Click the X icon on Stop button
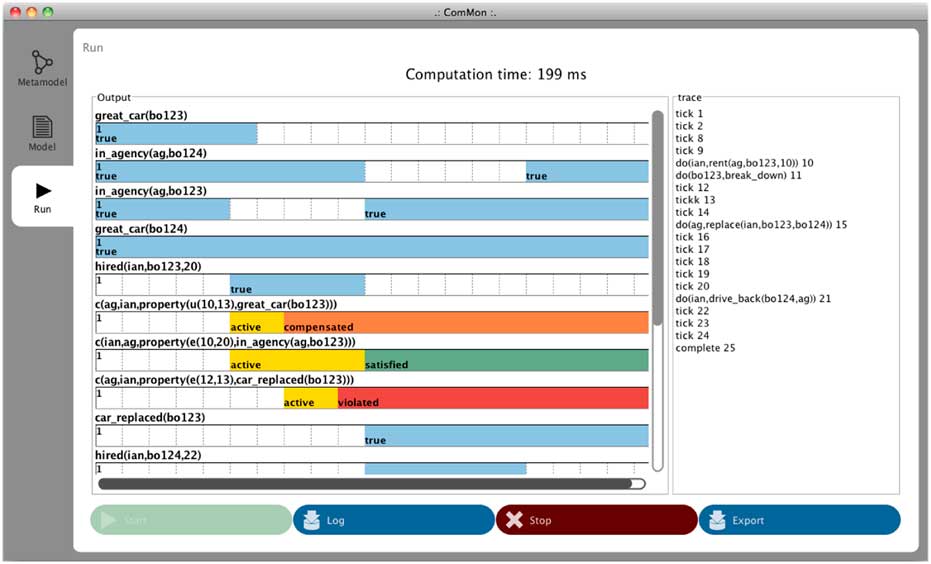Image resolution: width=931 pixels, height=564 pixels. (x=514, y=520)
